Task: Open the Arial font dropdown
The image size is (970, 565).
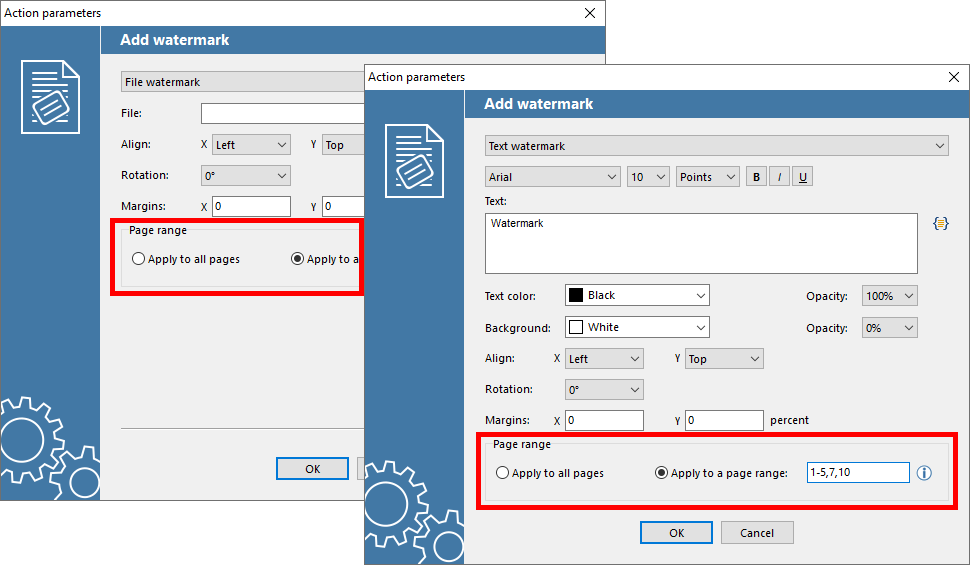Action: tap(552, 177)
